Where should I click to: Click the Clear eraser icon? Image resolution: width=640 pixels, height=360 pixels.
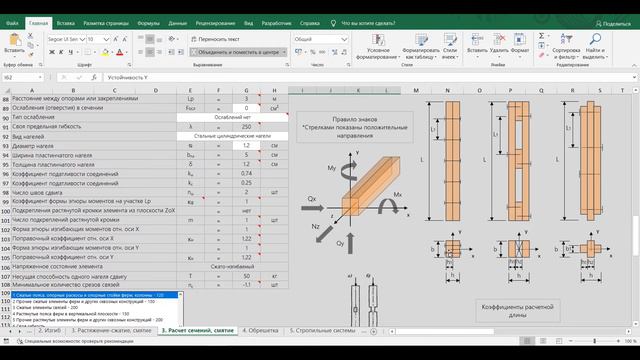coord(542,55)
